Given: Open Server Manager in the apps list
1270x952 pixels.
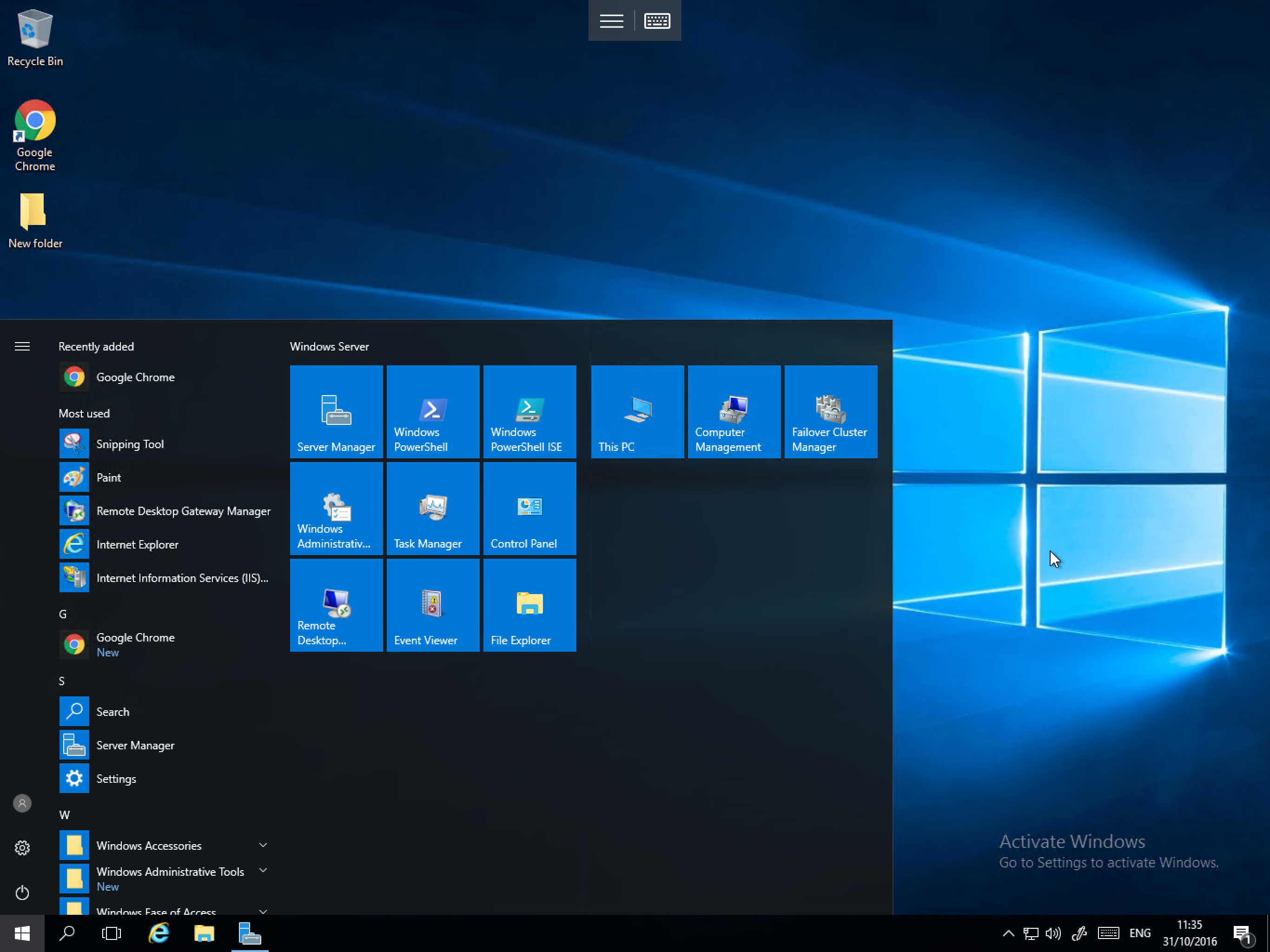Looking at the screenshot, I should [x=165, y=745].
